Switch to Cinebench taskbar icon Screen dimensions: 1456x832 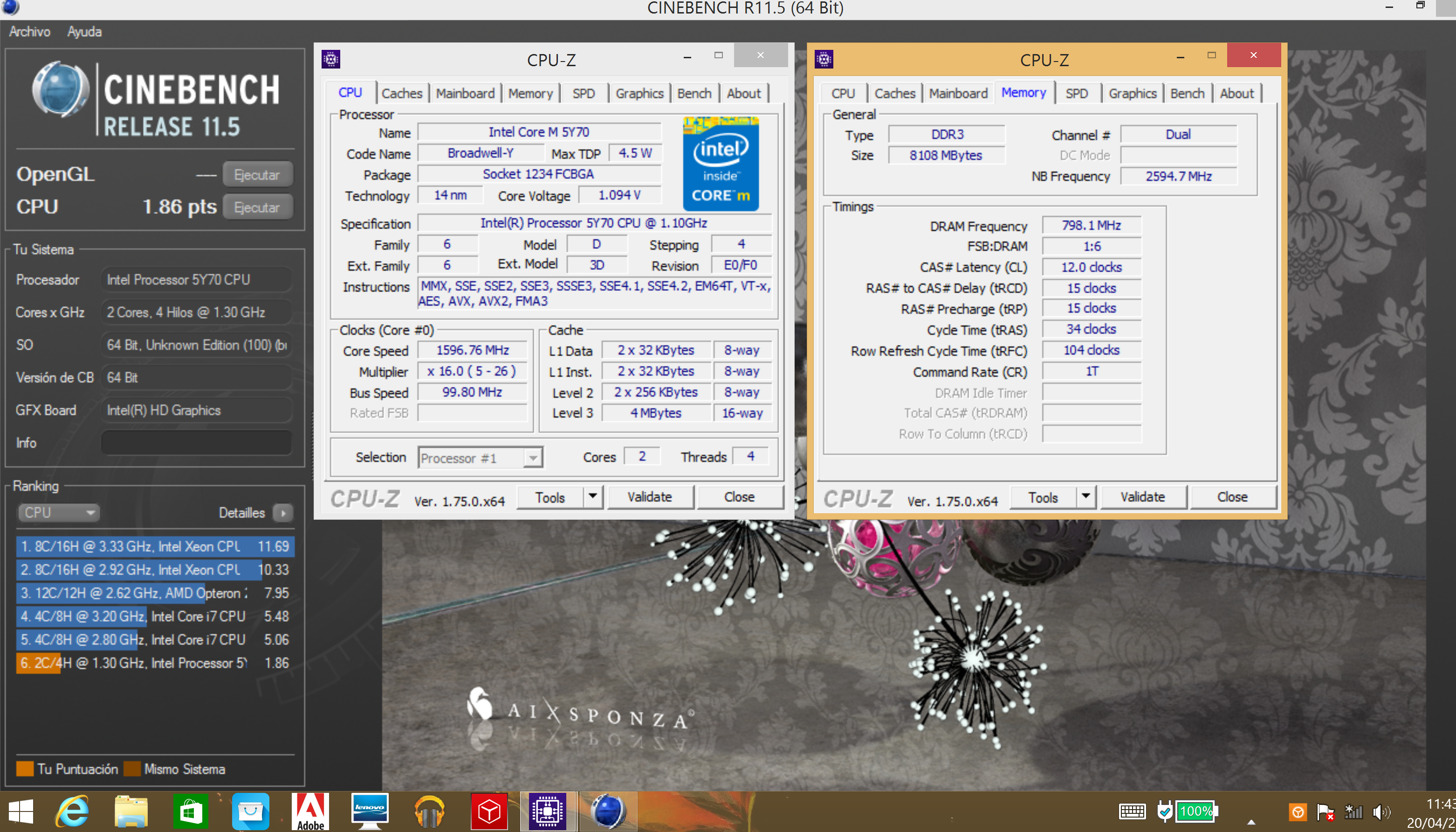pyautogui.click(x=608, y=811)
